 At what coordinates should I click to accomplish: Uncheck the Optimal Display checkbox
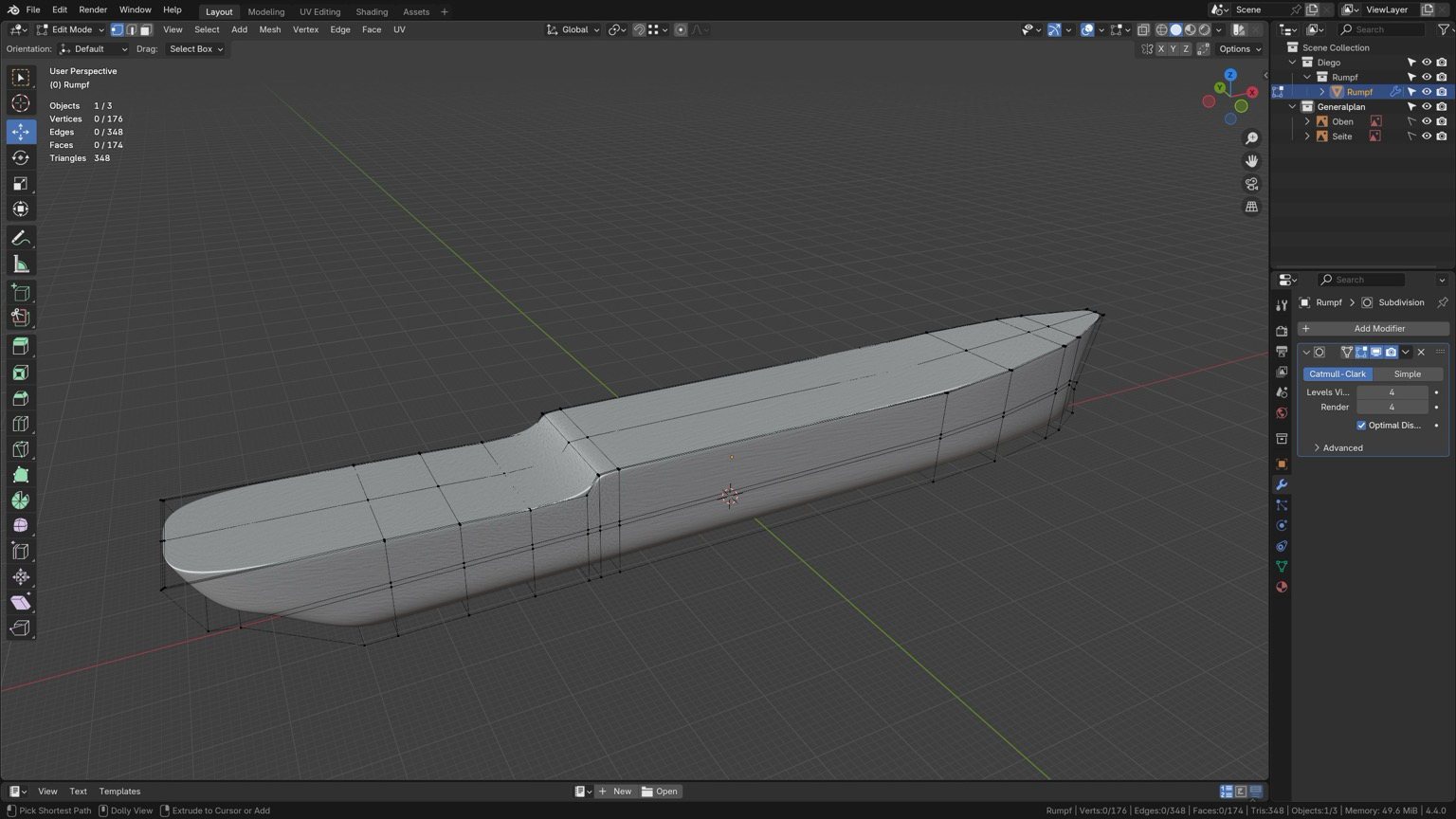(1361, 426)
